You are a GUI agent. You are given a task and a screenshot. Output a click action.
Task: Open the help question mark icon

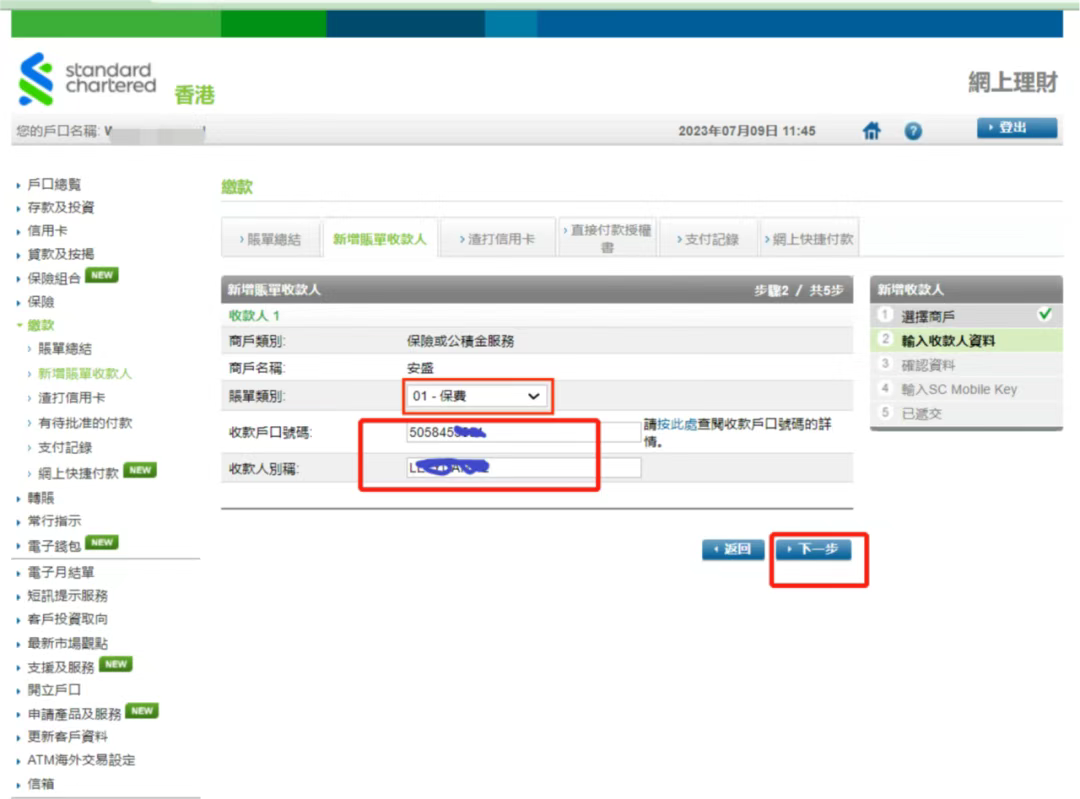pyautogui.click(x=913, y=131)
